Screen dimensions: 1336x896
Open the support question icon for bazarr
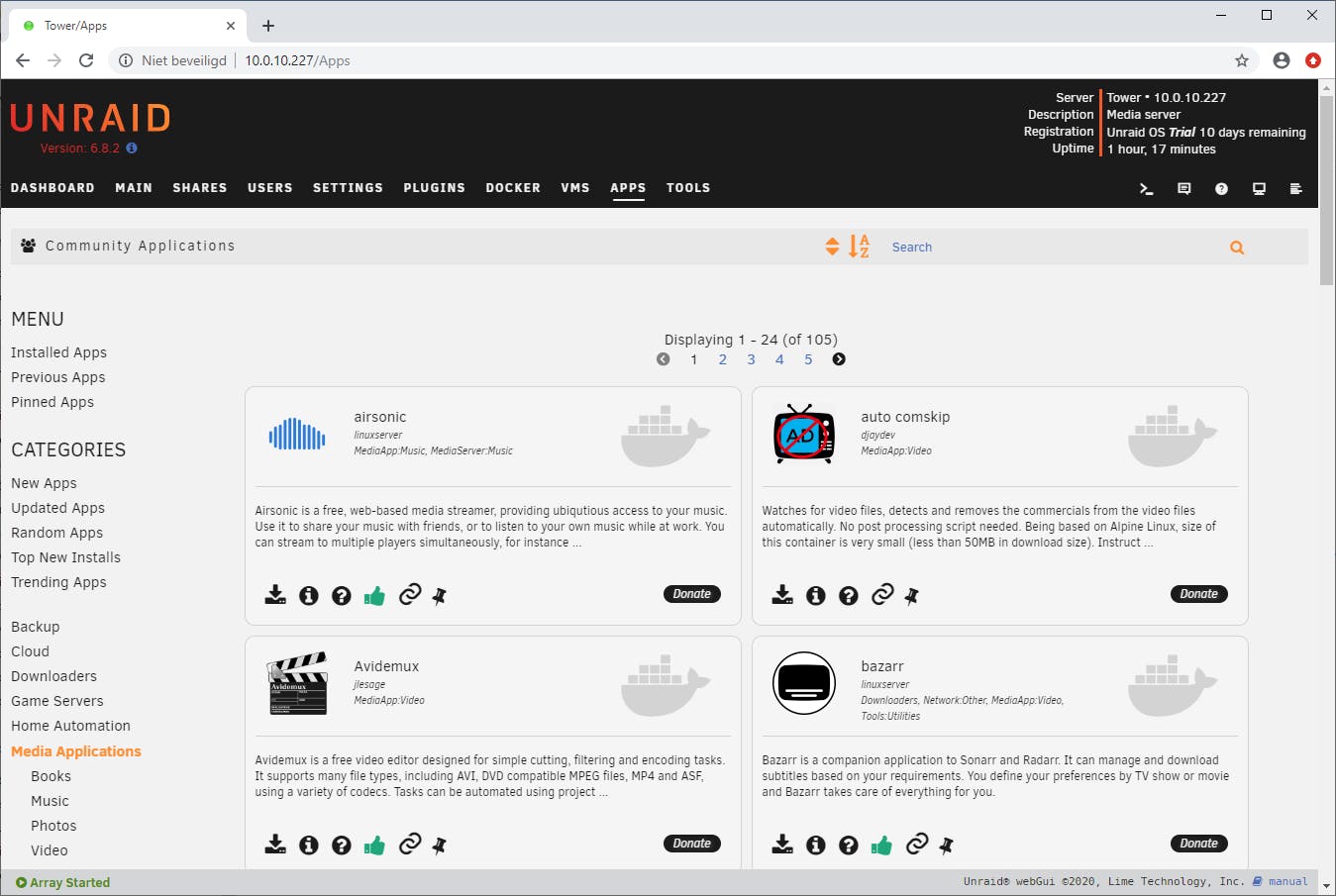click(849, 845)
